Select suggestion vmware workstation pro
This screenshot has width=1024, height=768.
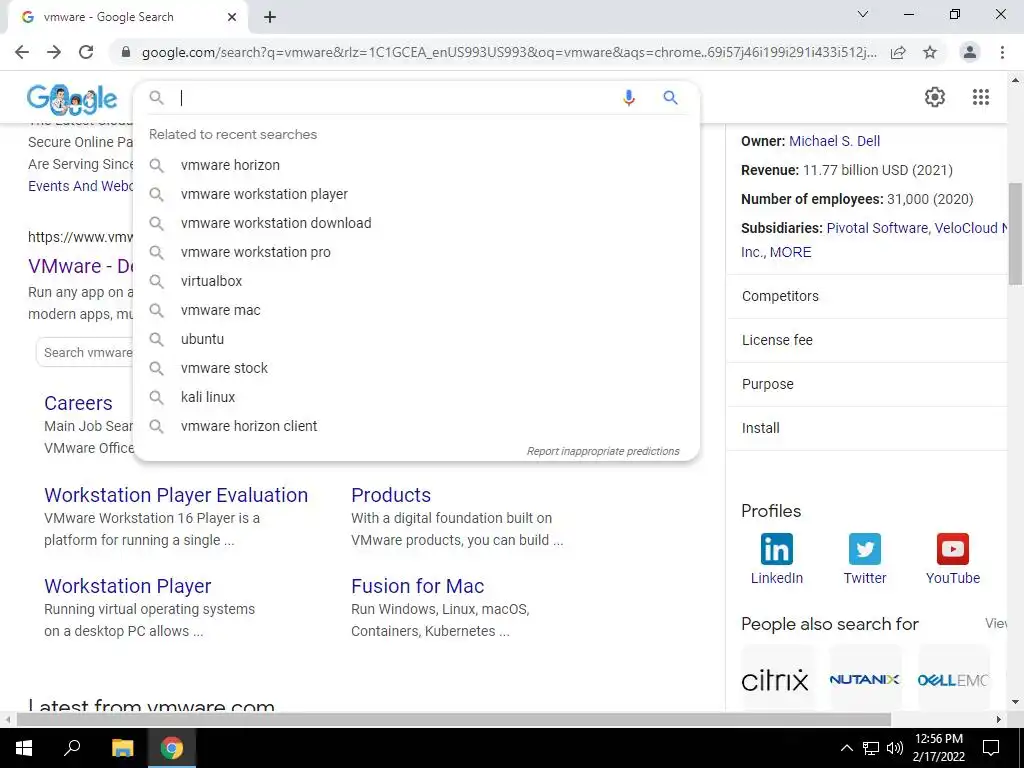point(416,252)
